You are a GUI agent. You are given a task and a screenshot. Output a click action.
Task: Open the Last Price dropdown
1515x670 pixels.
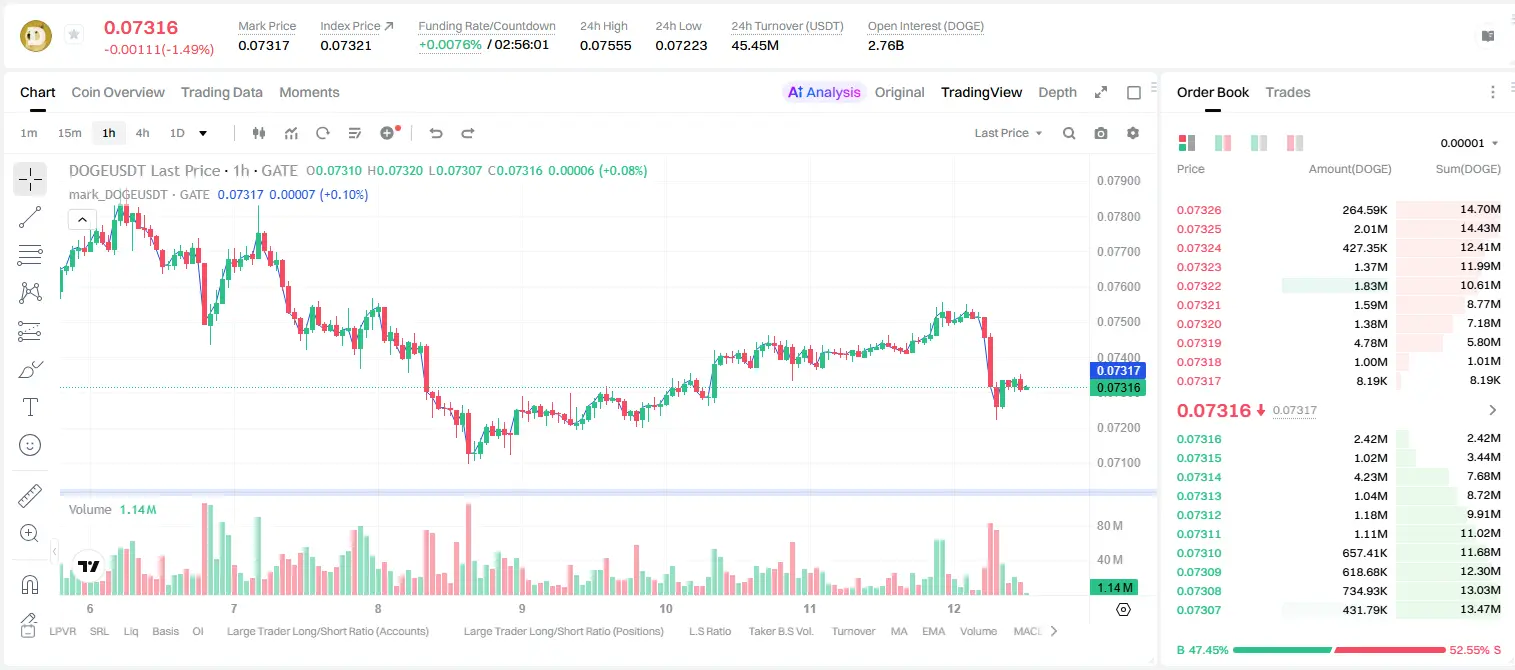click(x=1009, y=133)
